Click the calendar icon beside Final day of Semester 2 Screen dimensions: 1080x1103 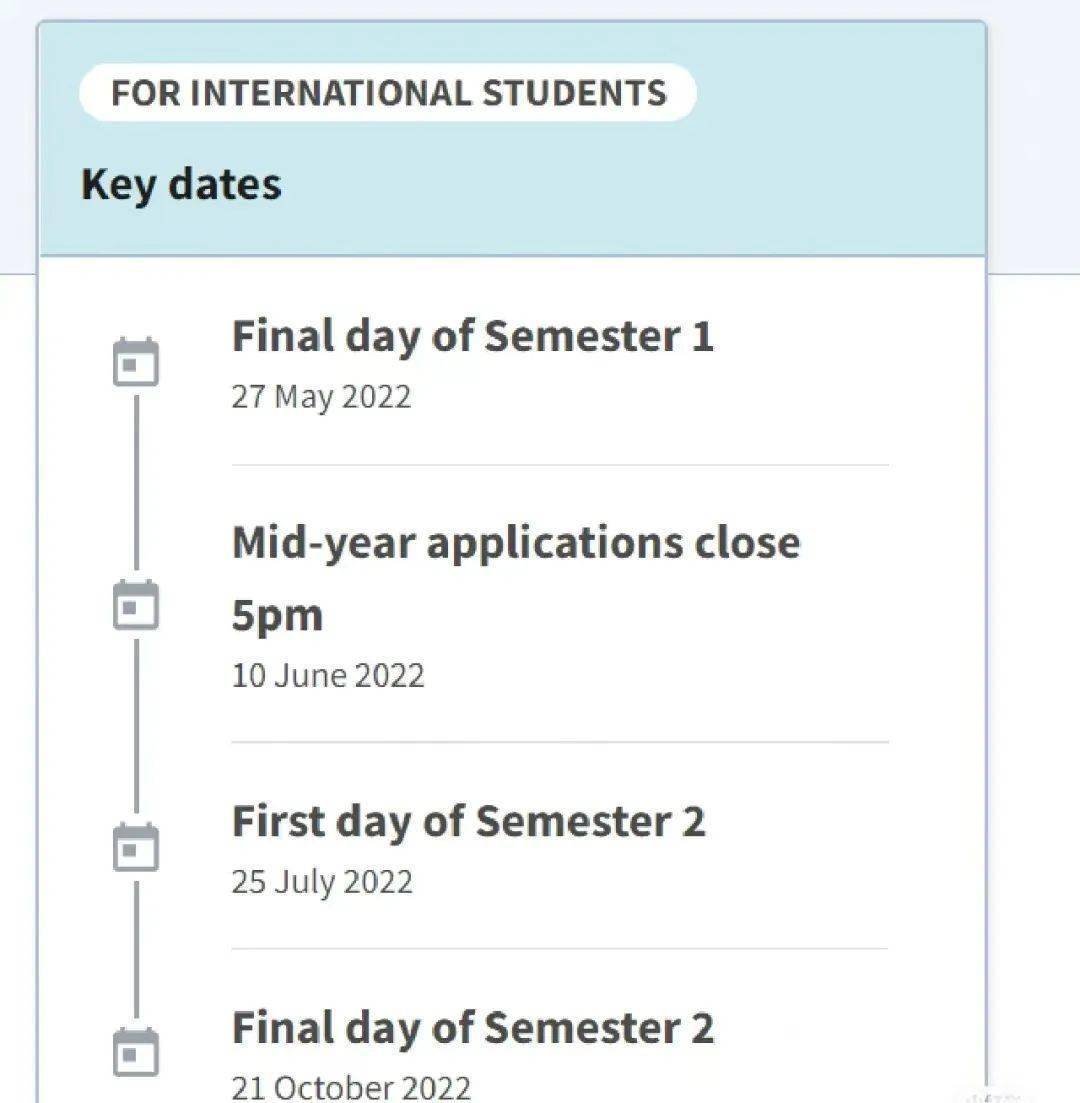point(136,1052)
